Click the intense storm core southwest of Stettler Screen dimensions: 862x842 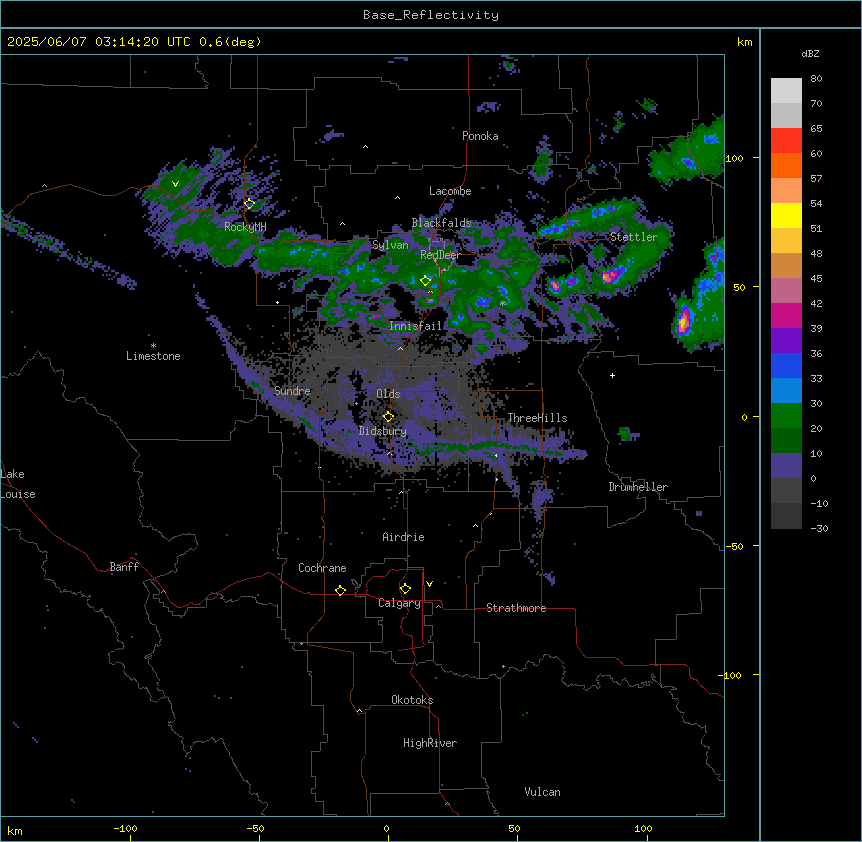tap(610, 275)
